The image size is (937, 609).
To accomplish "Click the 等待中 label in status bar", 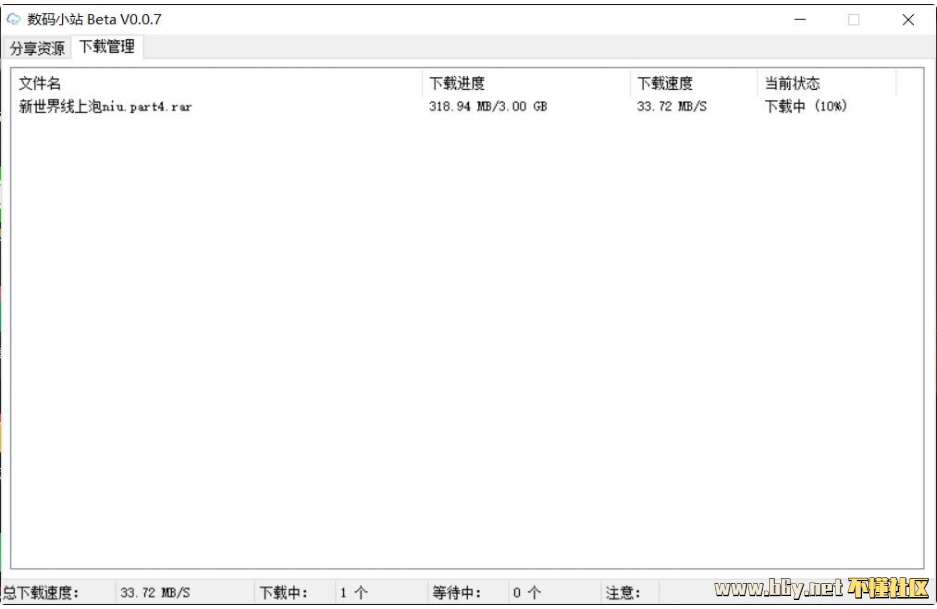I will point(457,593).
